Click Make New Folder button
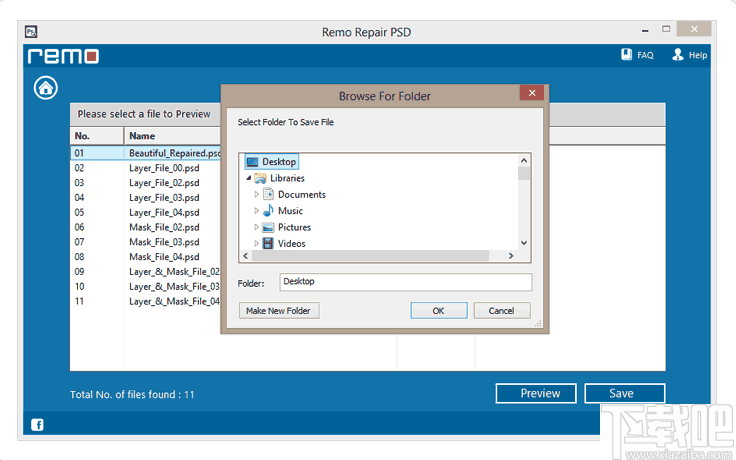The height and width of the screenshot is (460, 736). (279, 311)
